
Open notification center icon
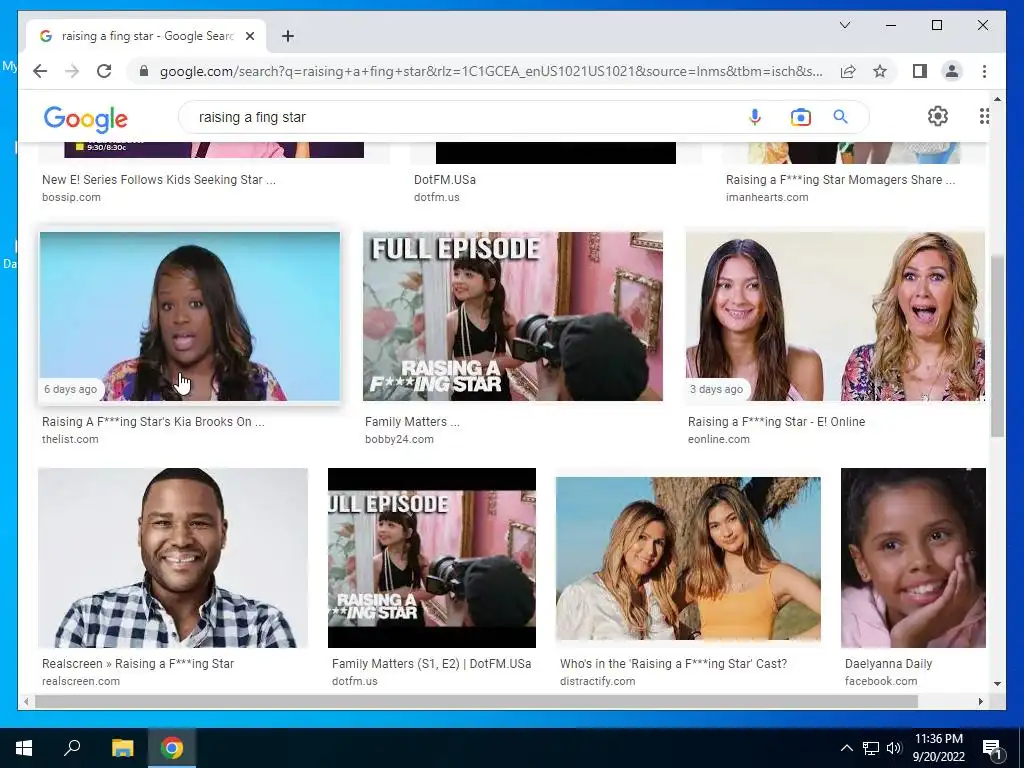tap(993, 748)
